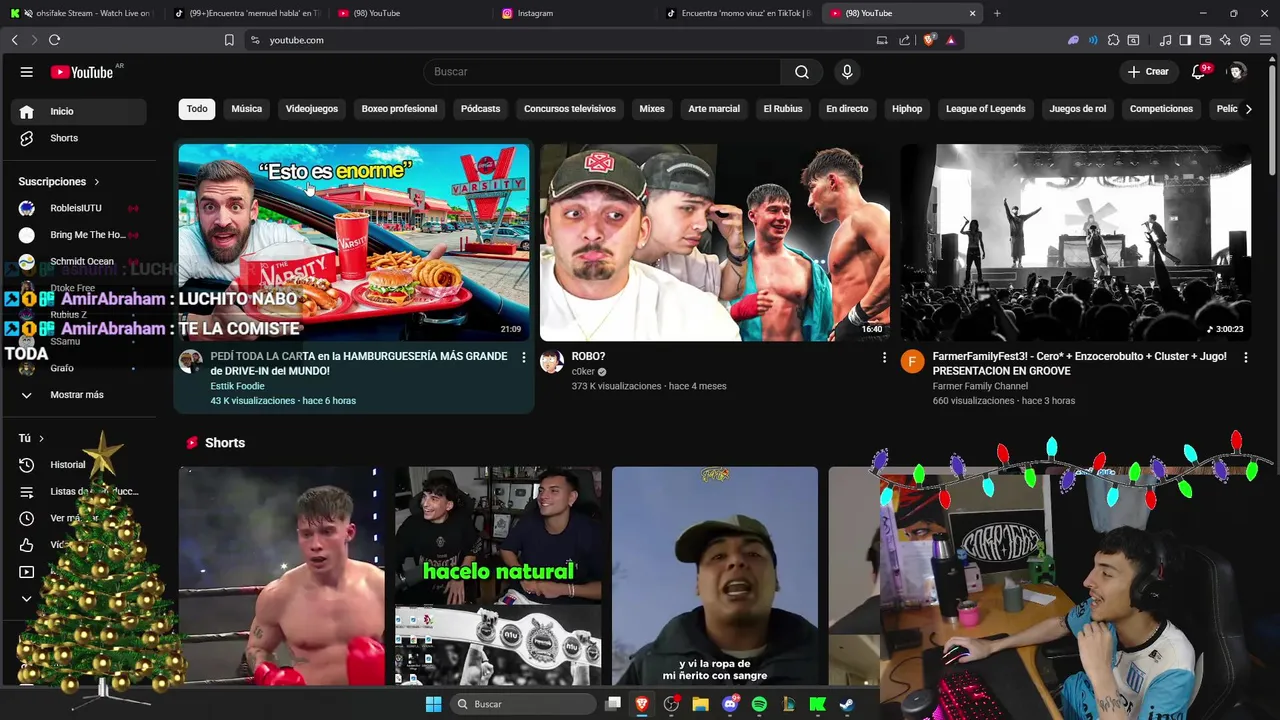This screenshot has height=720, width=1280.
Task: Open the YouTube hamburger guide menu
Action: (27, 72)
